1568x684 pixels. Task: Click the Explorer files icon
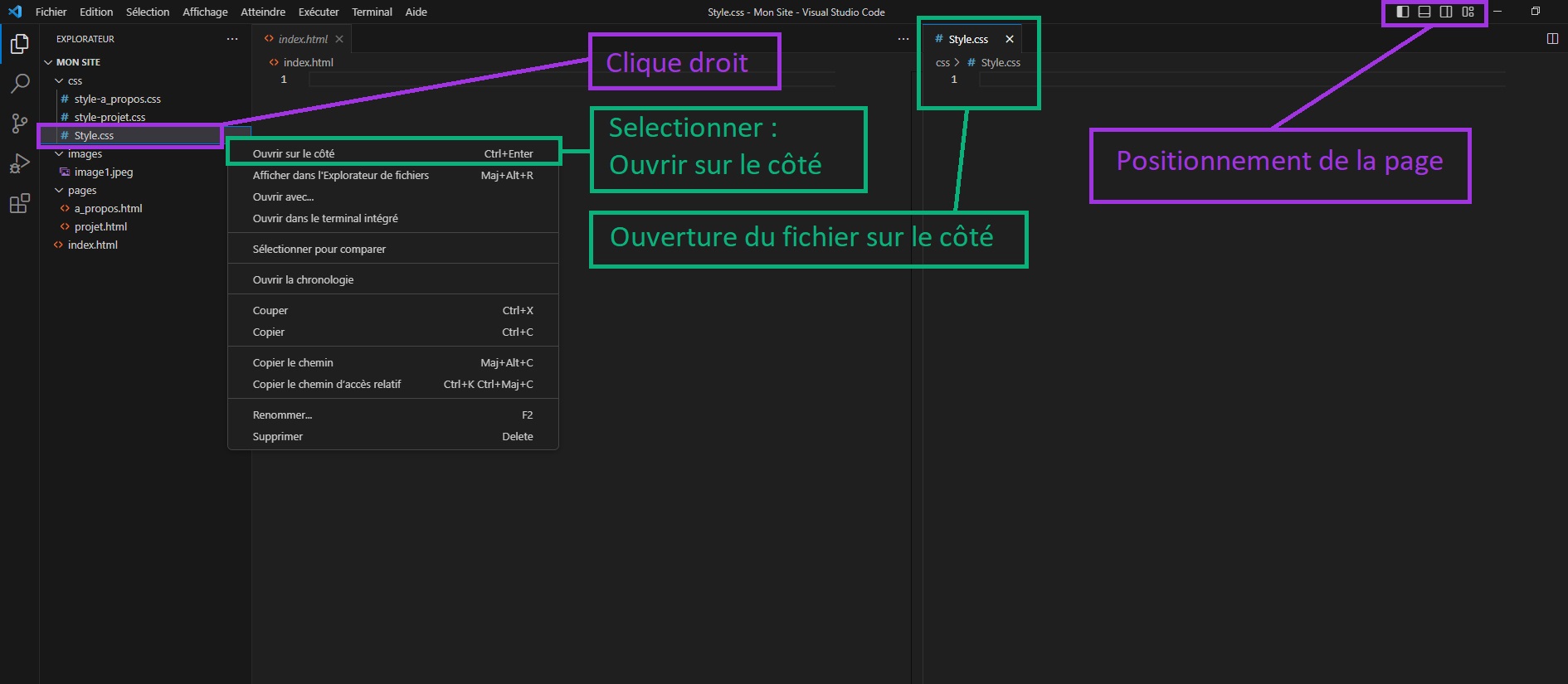point(20,43)
